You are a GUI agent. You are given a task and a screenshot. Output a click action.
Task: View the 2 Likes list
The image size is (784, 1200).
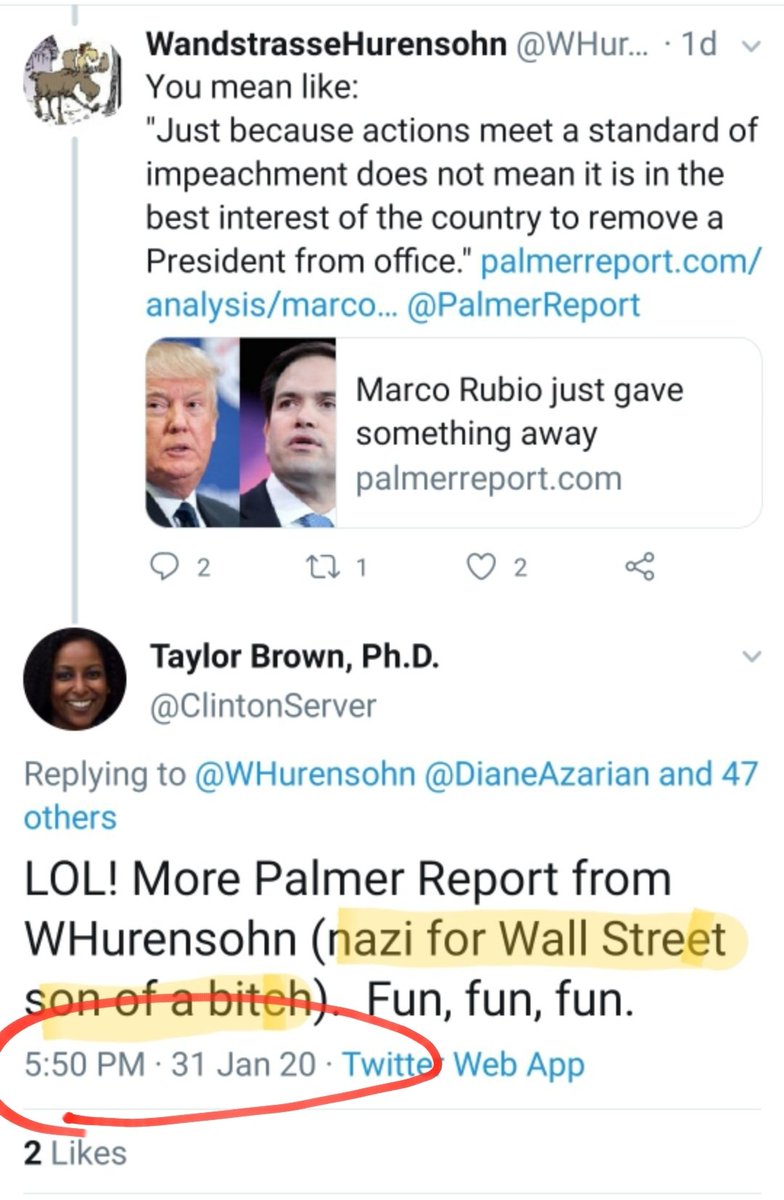pyautogui.click(x=75, y=1153)
